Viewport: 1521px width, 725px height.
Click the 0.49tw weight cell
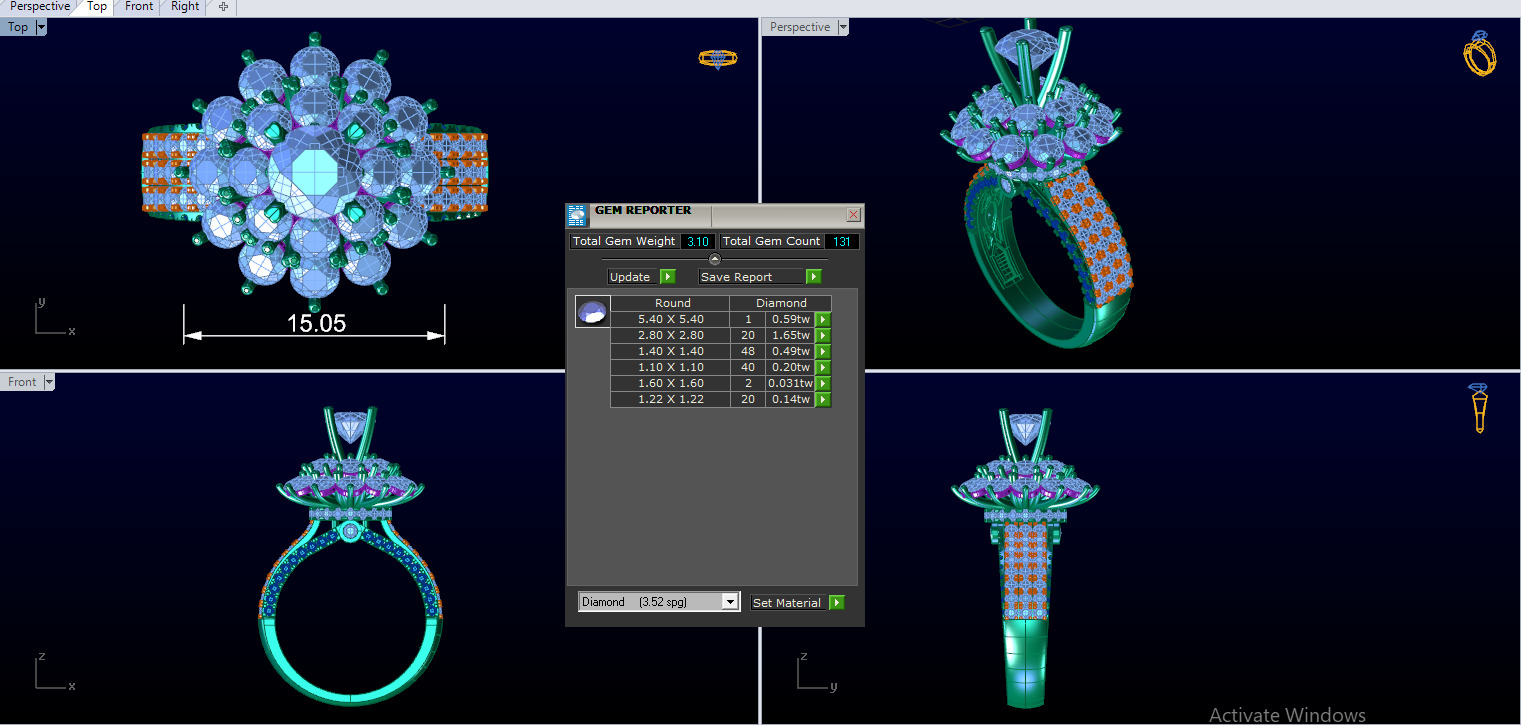[x=790, y=352]
